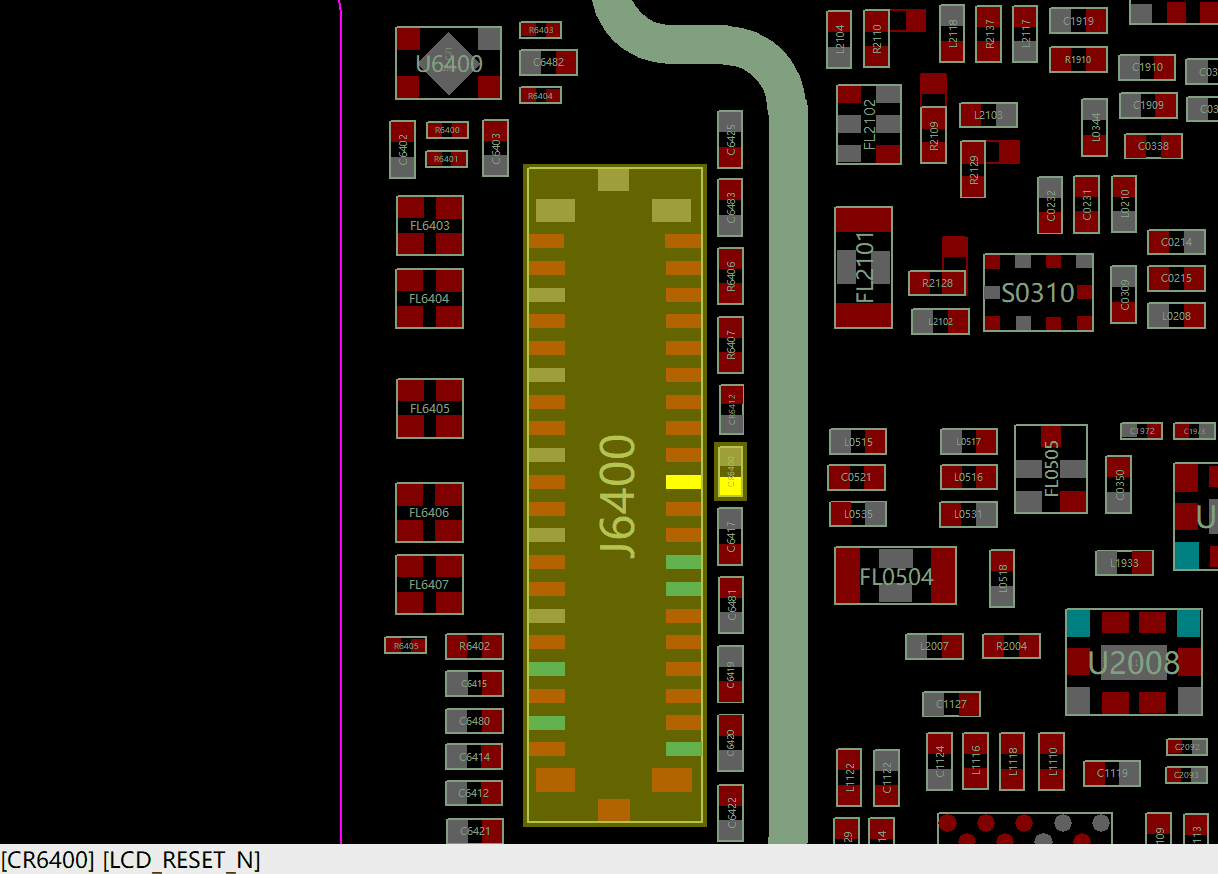Select filter FL6404

430,299
